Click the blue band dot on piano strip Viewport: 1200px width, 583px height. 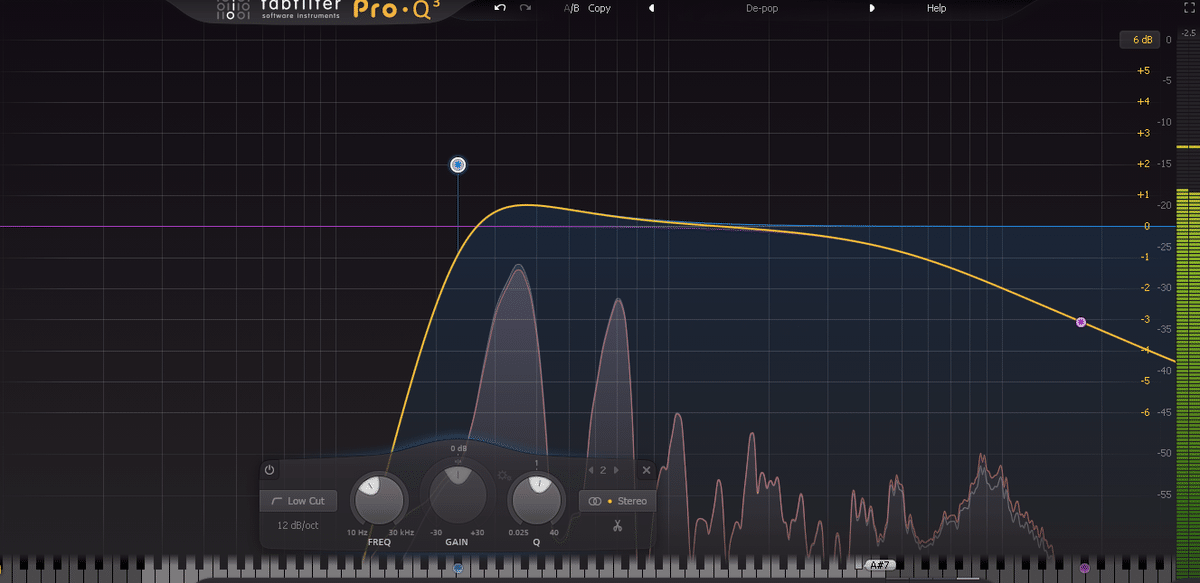pos(458,567)
